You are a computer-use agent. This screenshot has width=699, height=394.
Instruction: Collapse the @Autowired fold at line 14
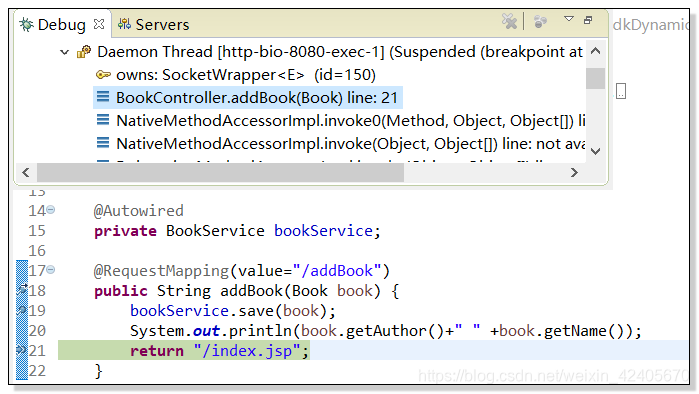pyautogui.click(x=51, y=209)
